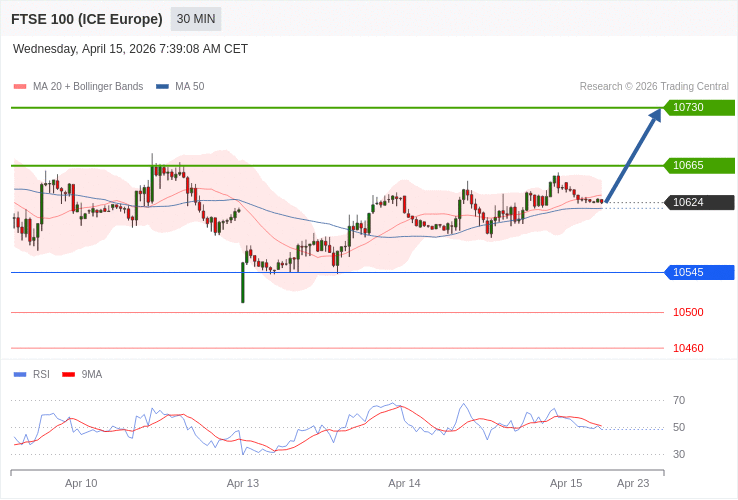Click the blue 10545 pivot price tag
This screenshot has width=738, height=500.
[x=699, y=272]
